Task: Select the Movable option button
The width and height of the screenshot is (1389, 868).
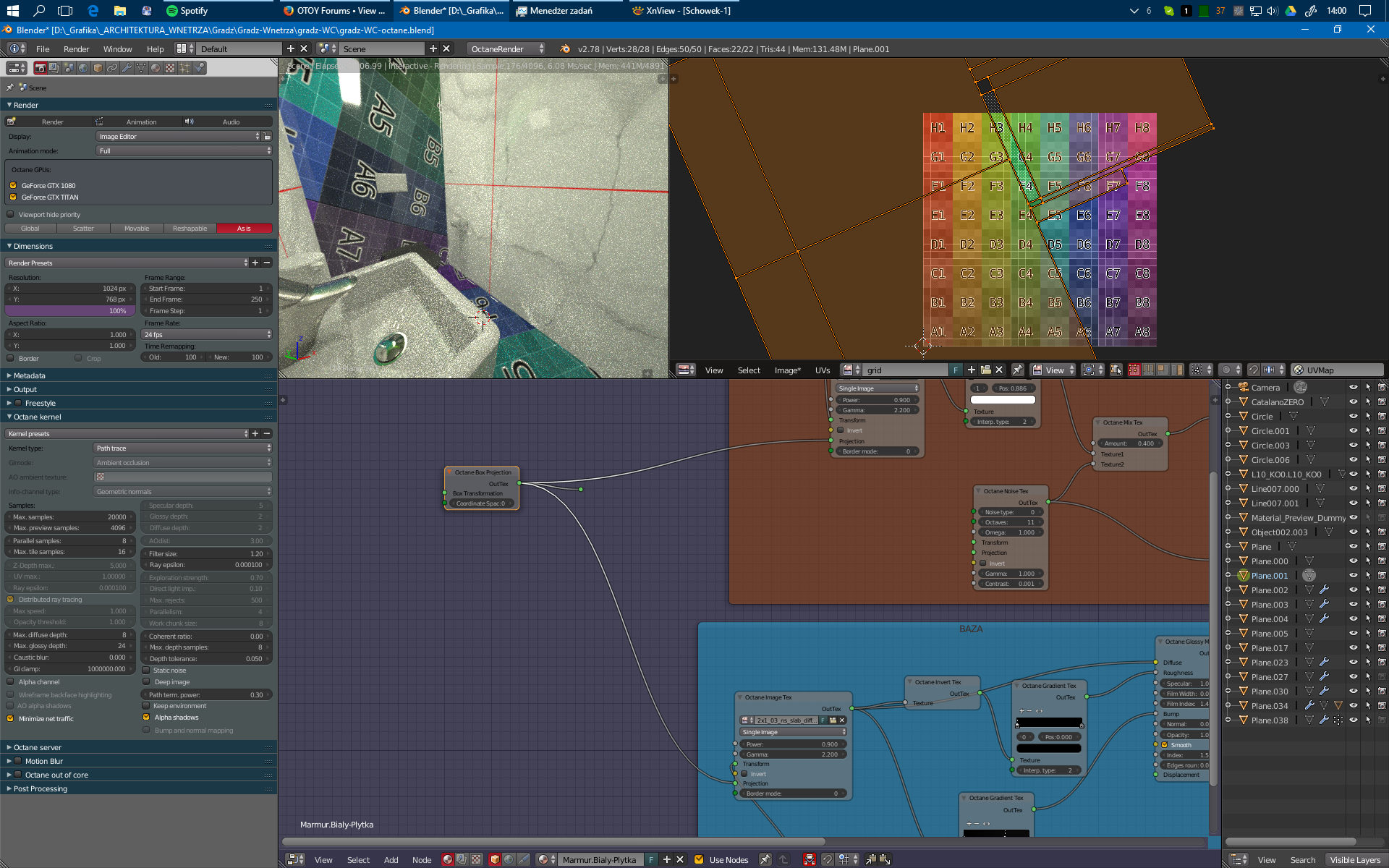Action: (x=137, y=229)
